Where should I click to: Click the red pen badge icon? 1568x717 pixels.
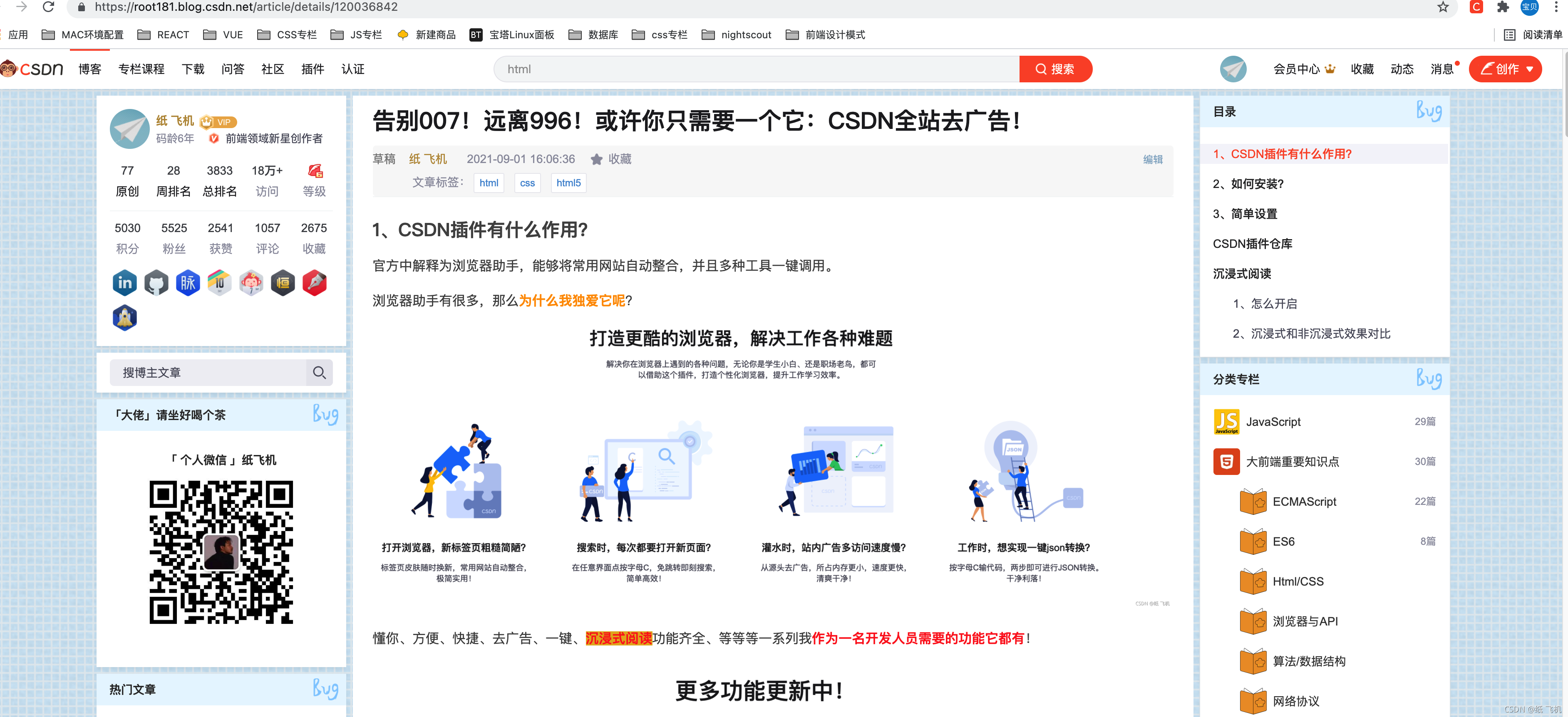(315, 283)
